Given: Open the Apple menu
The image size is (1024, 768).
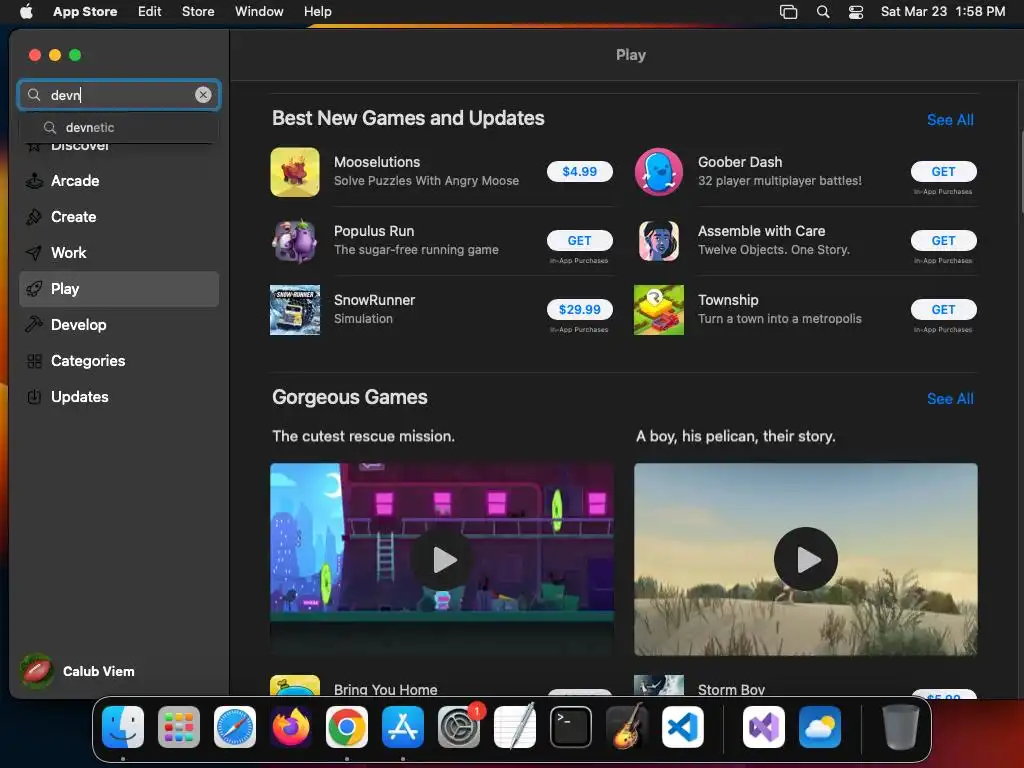Looking at the screenshot, I should pyautogui.click(x=26, y=11).
